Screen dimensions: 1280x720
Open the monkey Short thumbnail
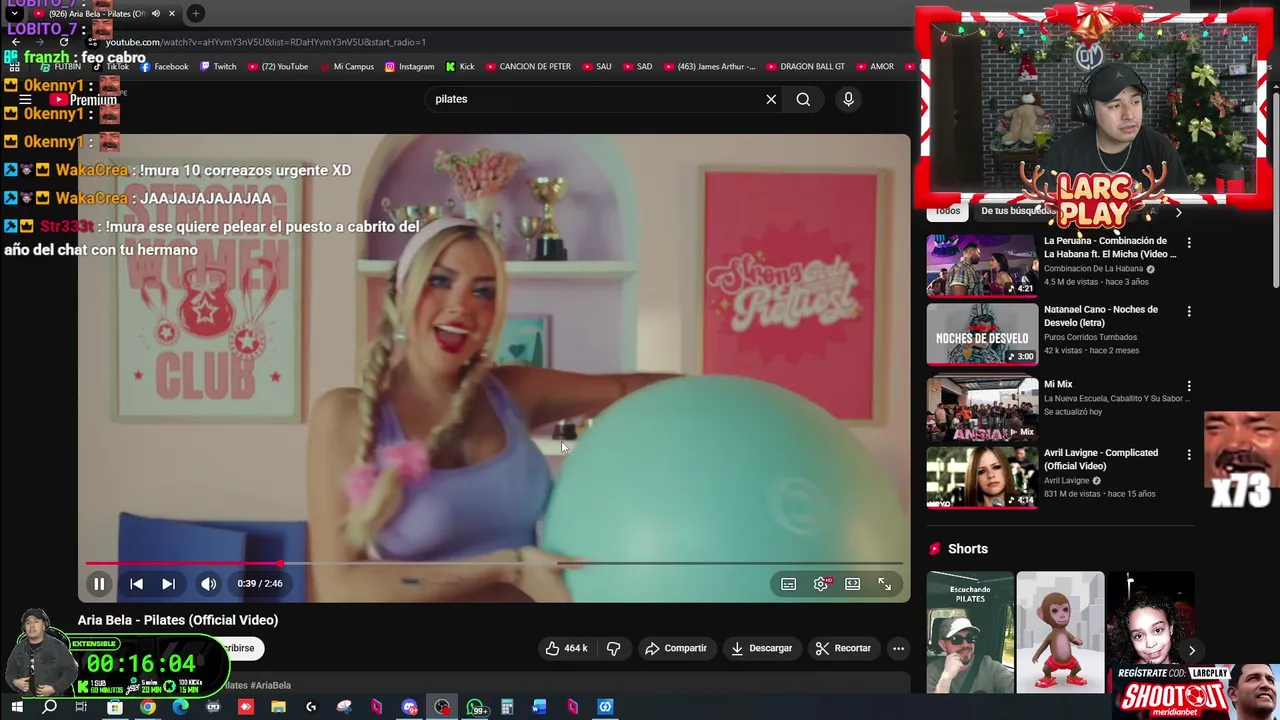click(x=1060, y=632)
